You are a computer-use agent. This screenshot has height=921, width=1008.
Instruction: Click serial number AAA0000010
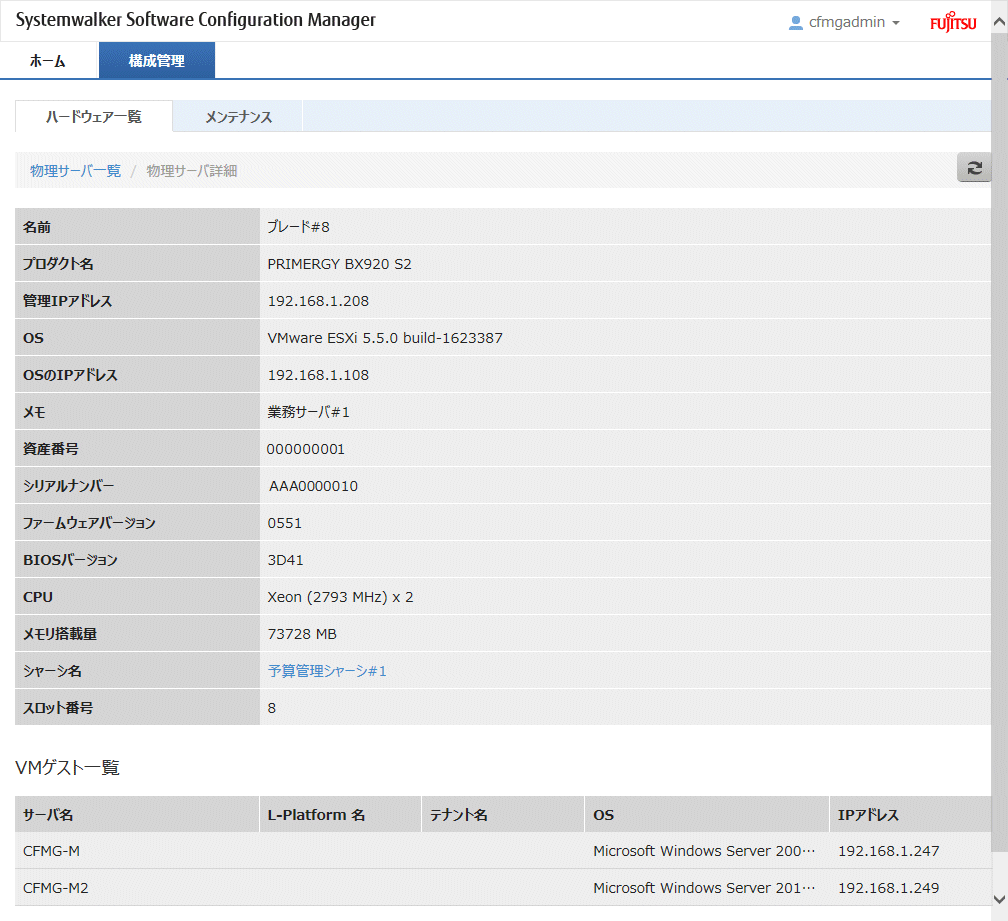pyautogui.click(x=314, y=486)
